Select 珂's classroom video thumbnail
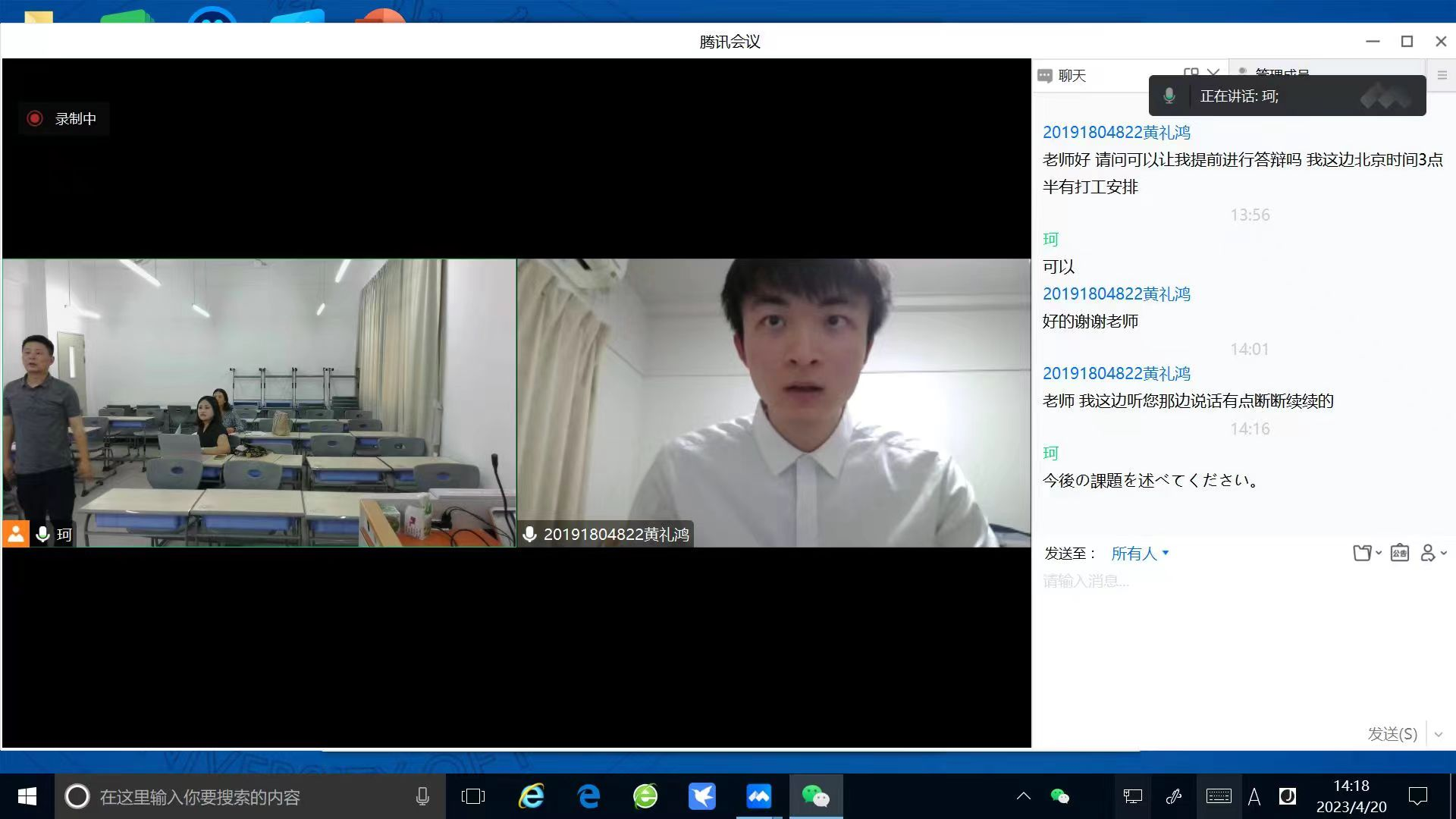 pyautogui.click(x=259, y=402)
